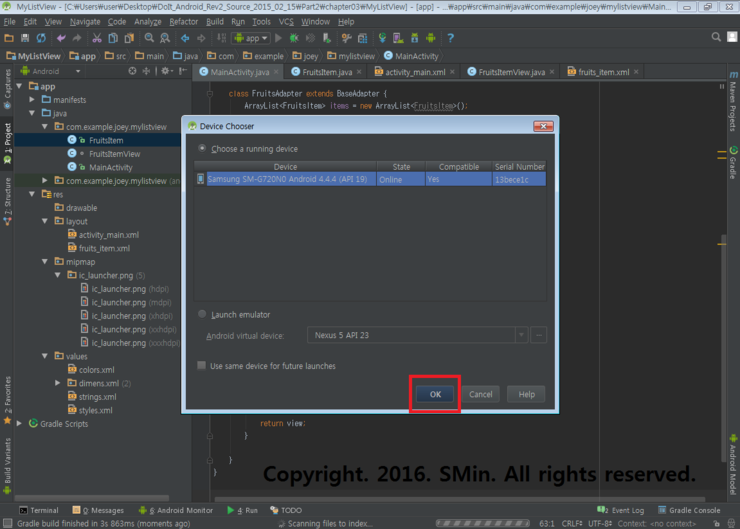This screenshot has height=529, width=740.
Task: Switch to fruits_item.xml editor tab
Action: pos(604,72)
